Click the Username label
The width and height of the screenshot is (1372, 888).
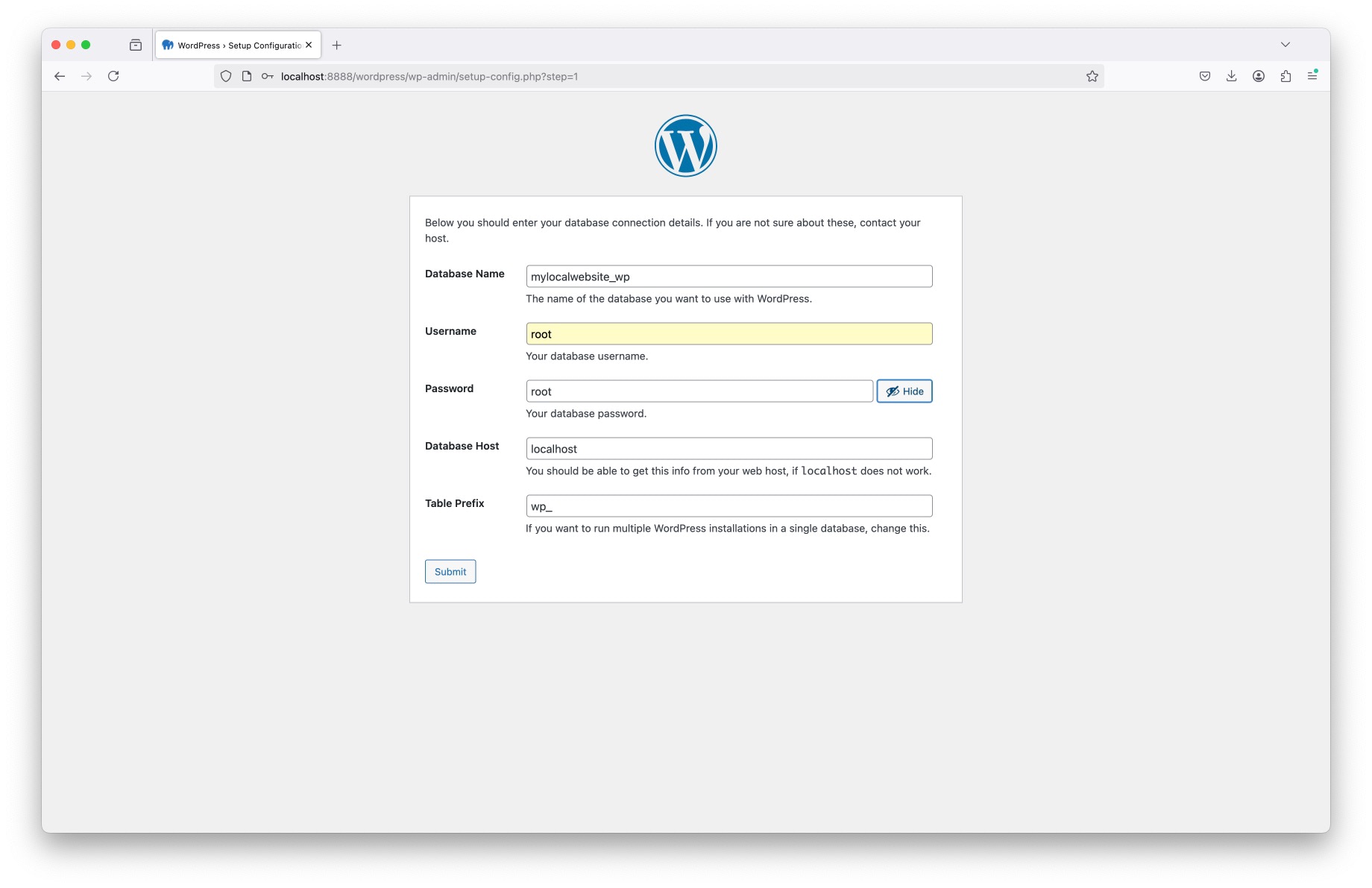click(450, 331)
